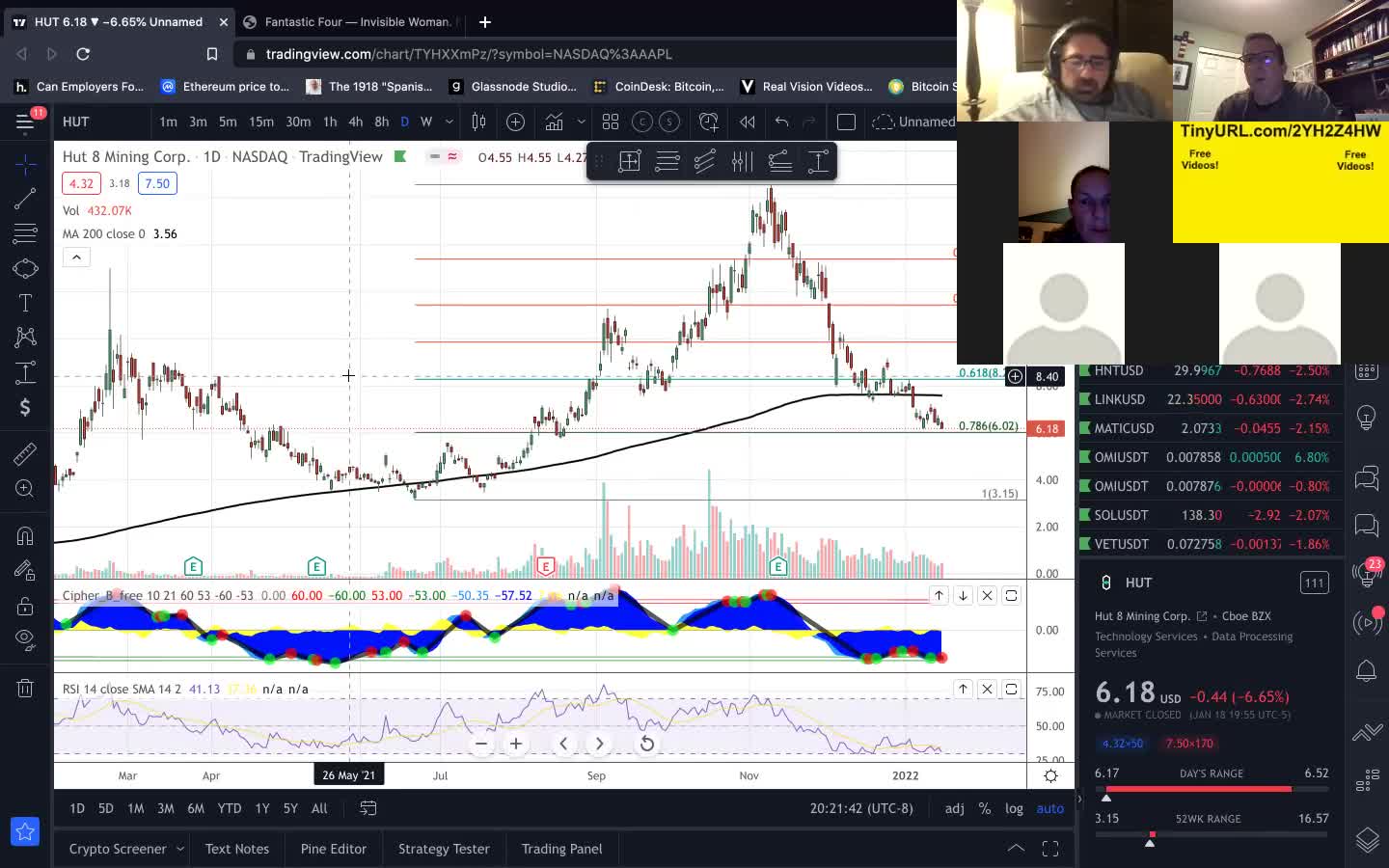Expand the Crypto Screener dropdown
This screenshot has height=868, width=1389.
click(x=179, y=849)
